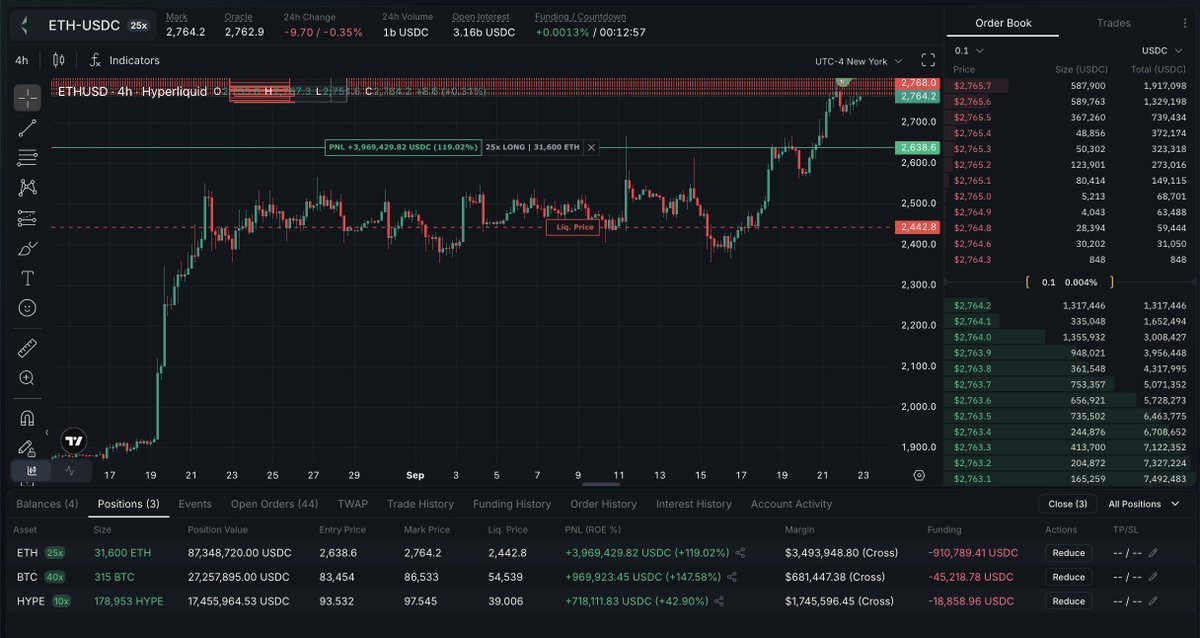Select the XABCD pattern tool
1200x638 pixels.
pos(27,187)
